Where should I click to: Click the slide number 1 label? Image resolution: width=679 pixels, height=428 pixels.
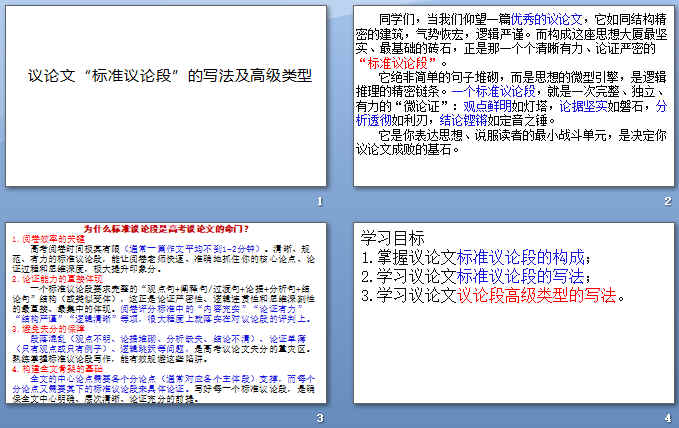(x=318, y=201)
